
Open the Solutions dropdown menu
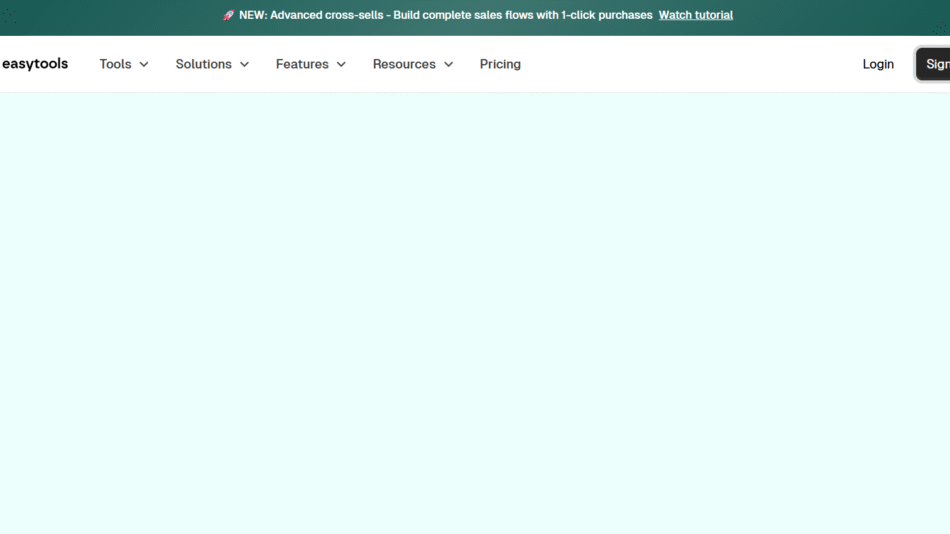click(204, 64)
